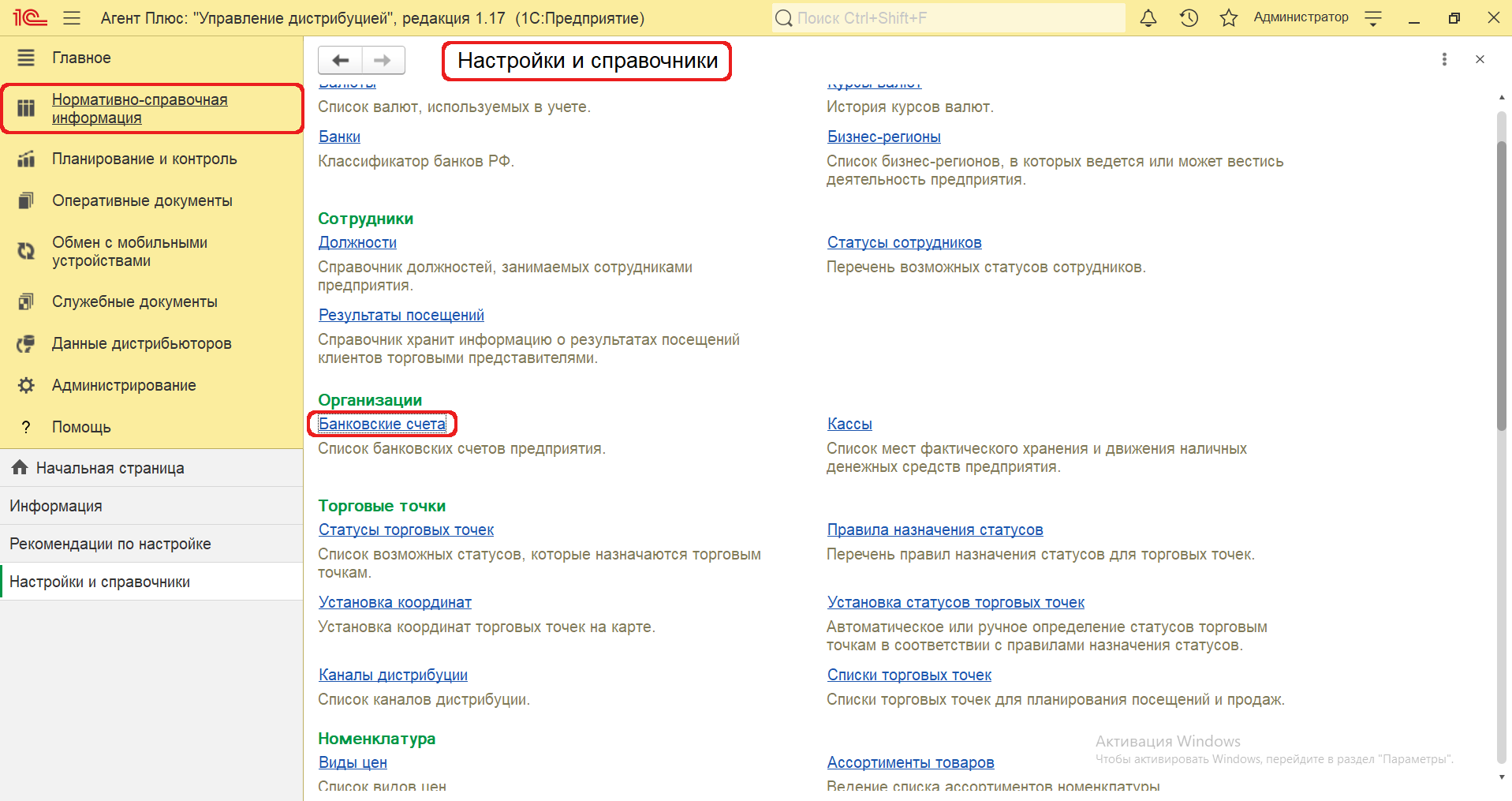Switch to Рекомендации по настройке tab
The height and width of the screenshot is (801, 1512).
[x=110, y=544]
